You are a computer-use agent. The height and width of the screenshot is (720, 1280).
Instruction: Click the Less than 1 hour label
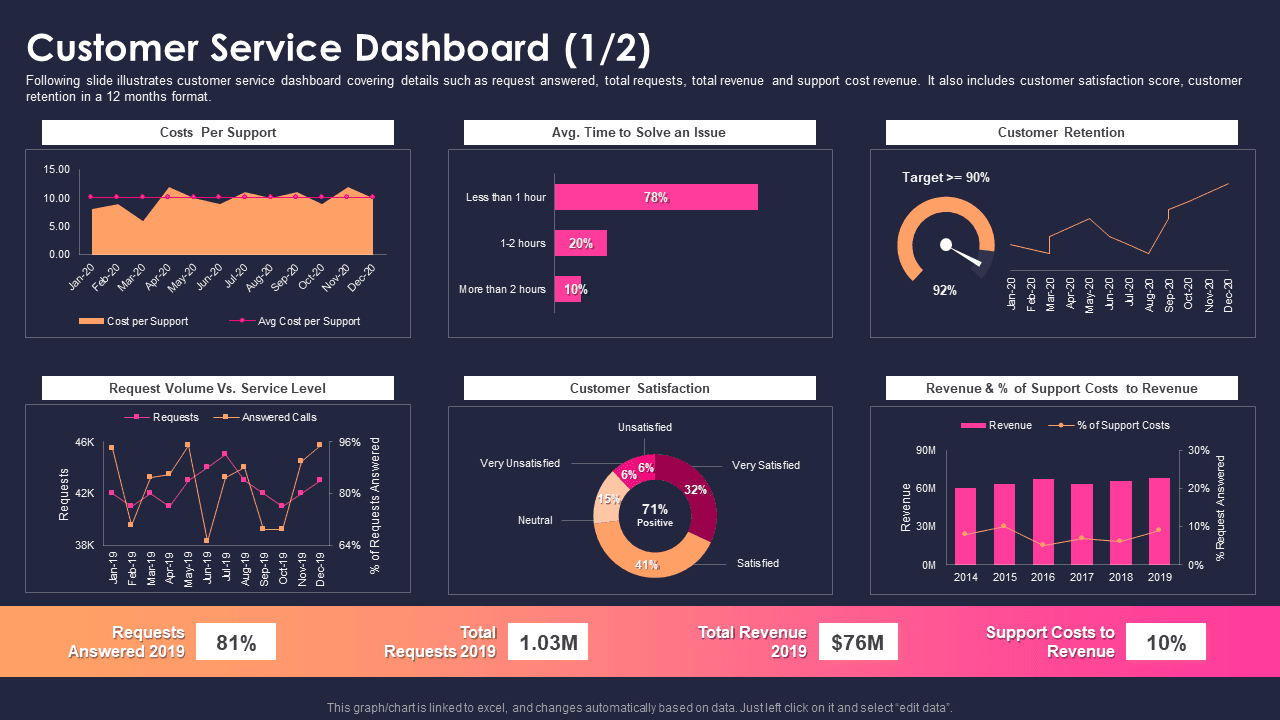tap(506, 197)
